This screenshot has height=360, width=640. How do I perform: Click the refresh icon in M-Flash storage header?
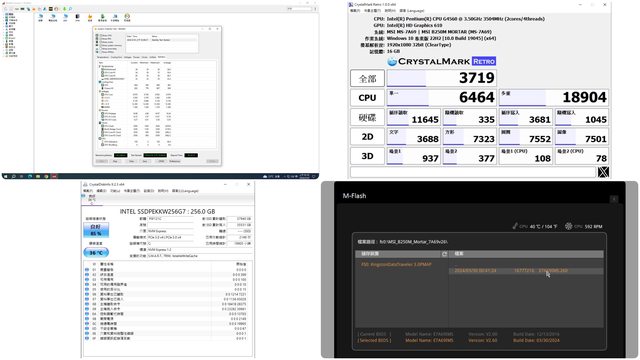[x=444, y=254]
